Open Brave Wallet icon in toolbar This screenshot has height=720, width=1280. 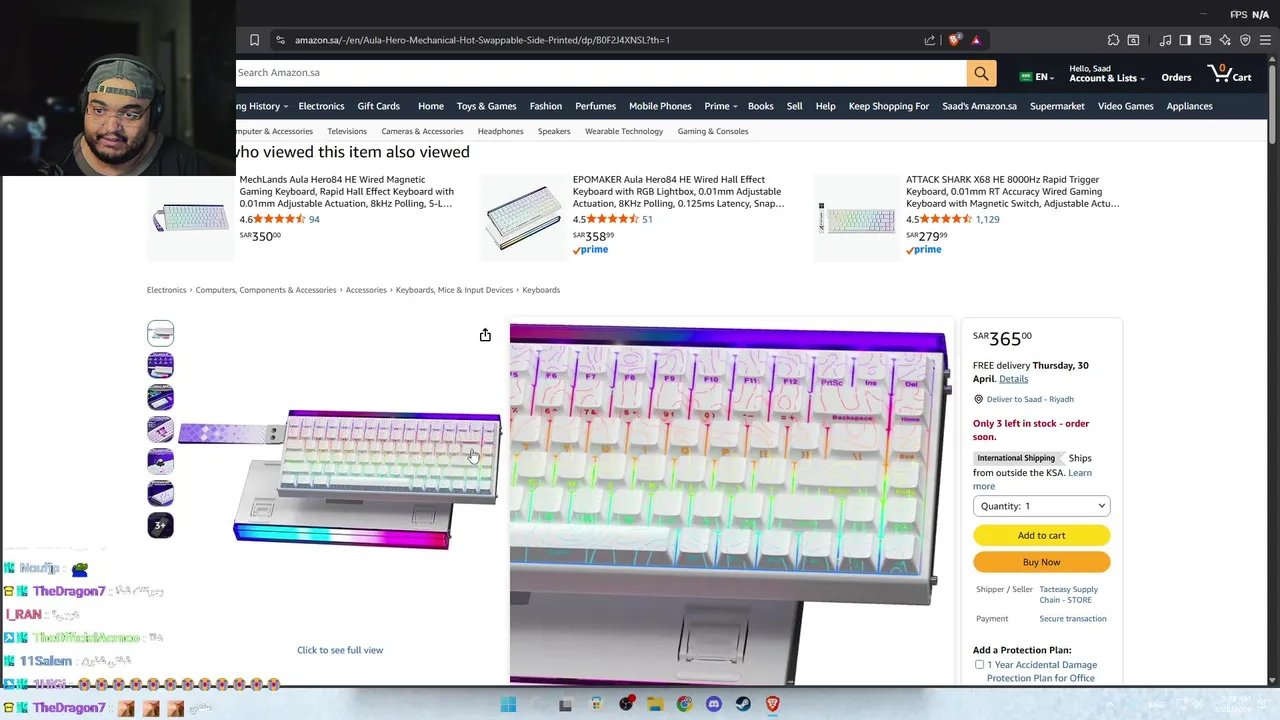pyautogui.click(x=1205, y=40)
